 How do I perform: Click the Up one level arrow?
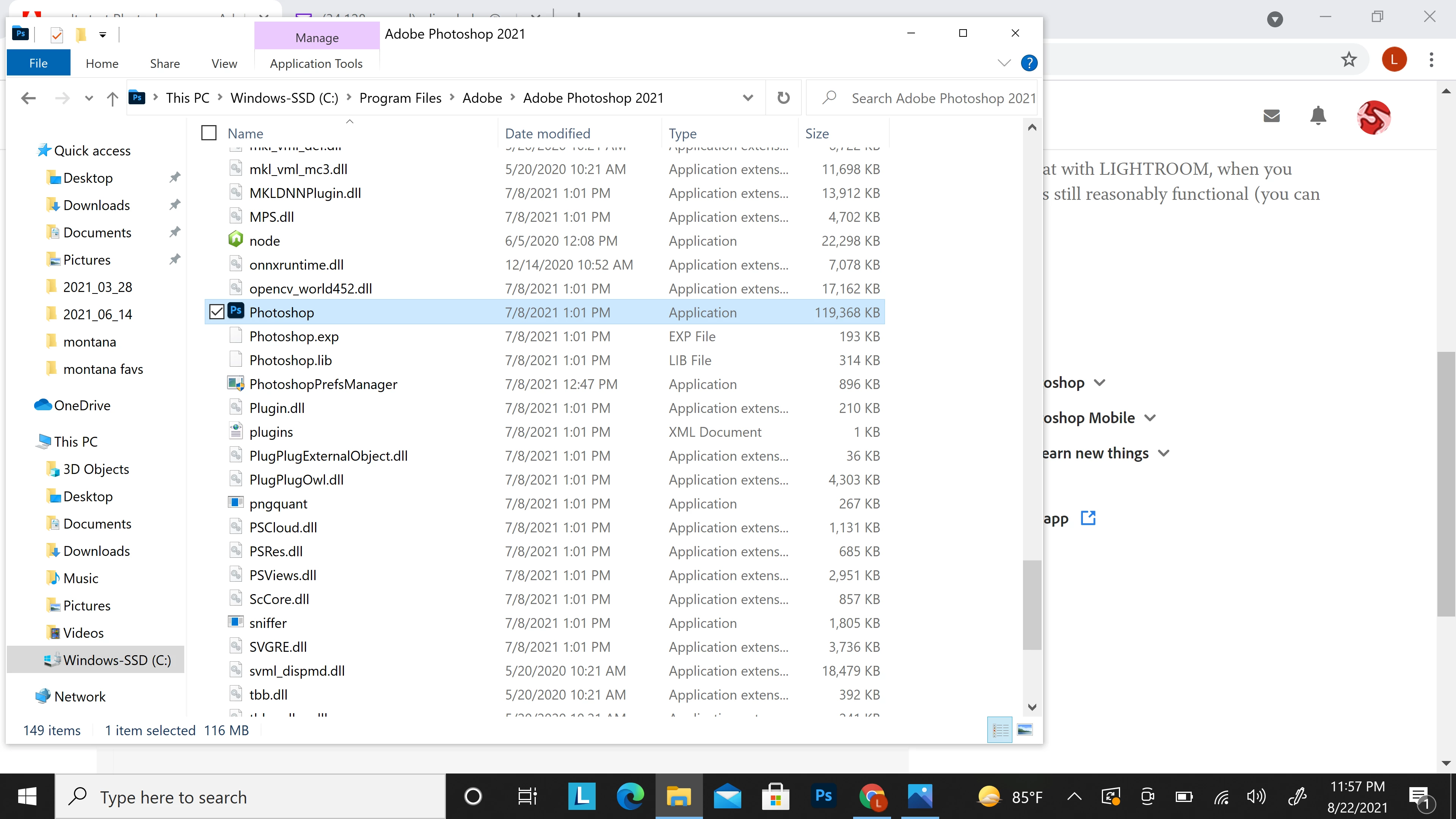point(112,99)
